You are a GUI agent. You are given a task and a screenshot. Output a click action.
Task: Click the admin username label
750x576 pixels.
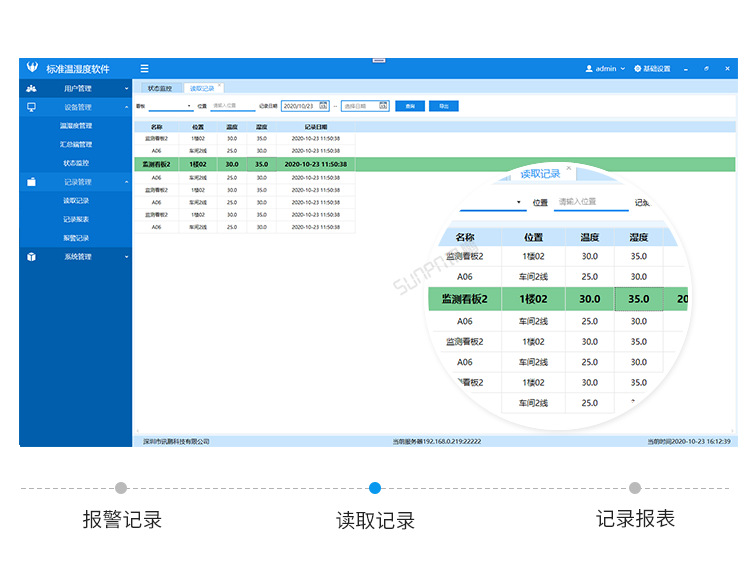(606, 68)
